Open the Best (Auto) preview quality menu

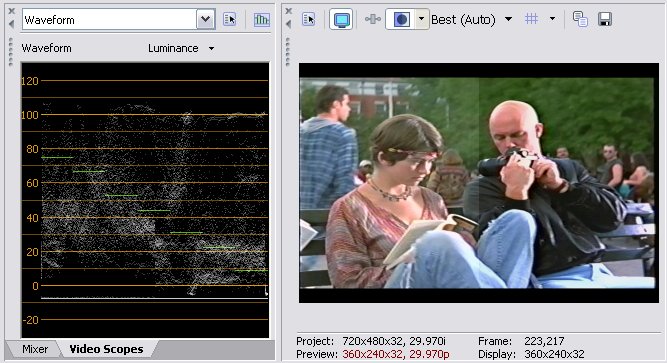tap(471, 20)
